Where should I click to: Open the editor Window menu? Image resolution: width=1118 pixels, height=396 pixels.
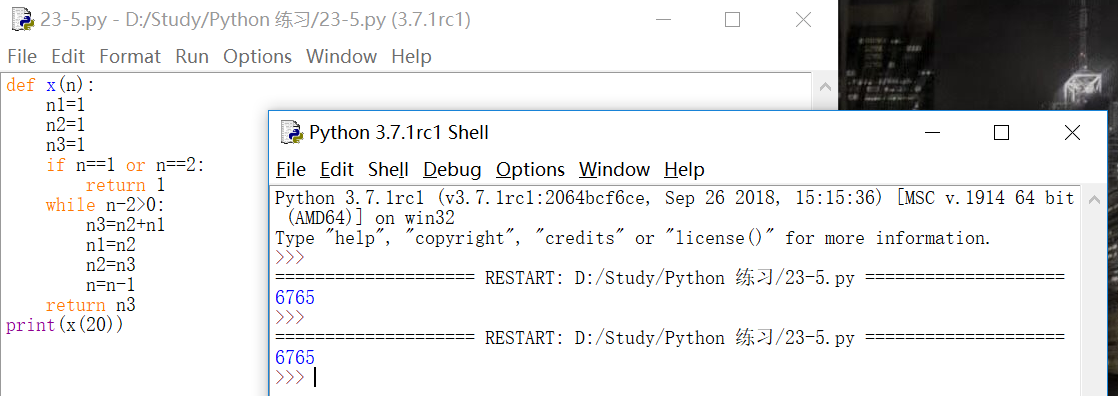click(342, 56)
